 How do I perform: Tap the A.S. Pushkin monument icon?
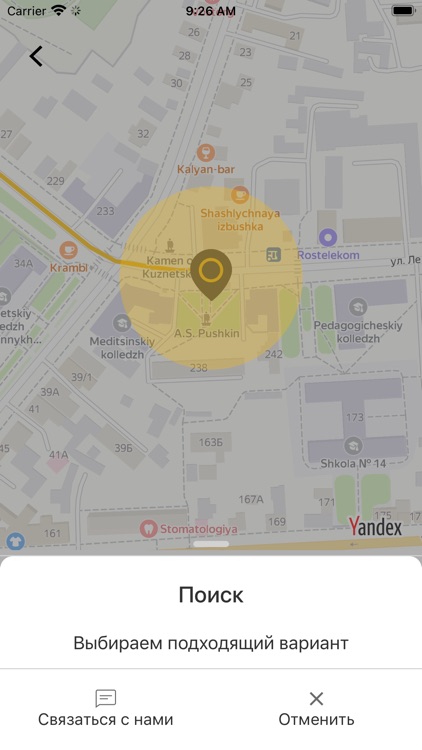click(x=207, y=318)
